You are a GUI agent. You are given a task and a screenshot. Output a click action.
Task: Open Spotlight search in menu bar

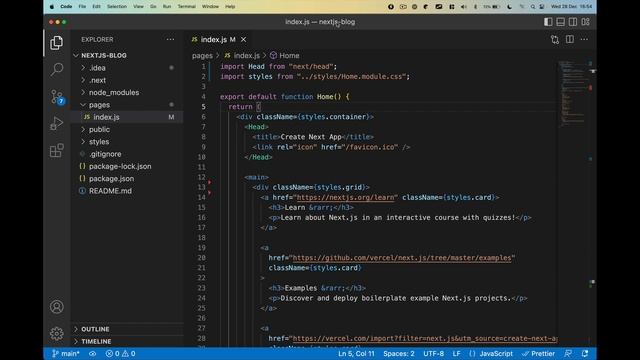533,7
